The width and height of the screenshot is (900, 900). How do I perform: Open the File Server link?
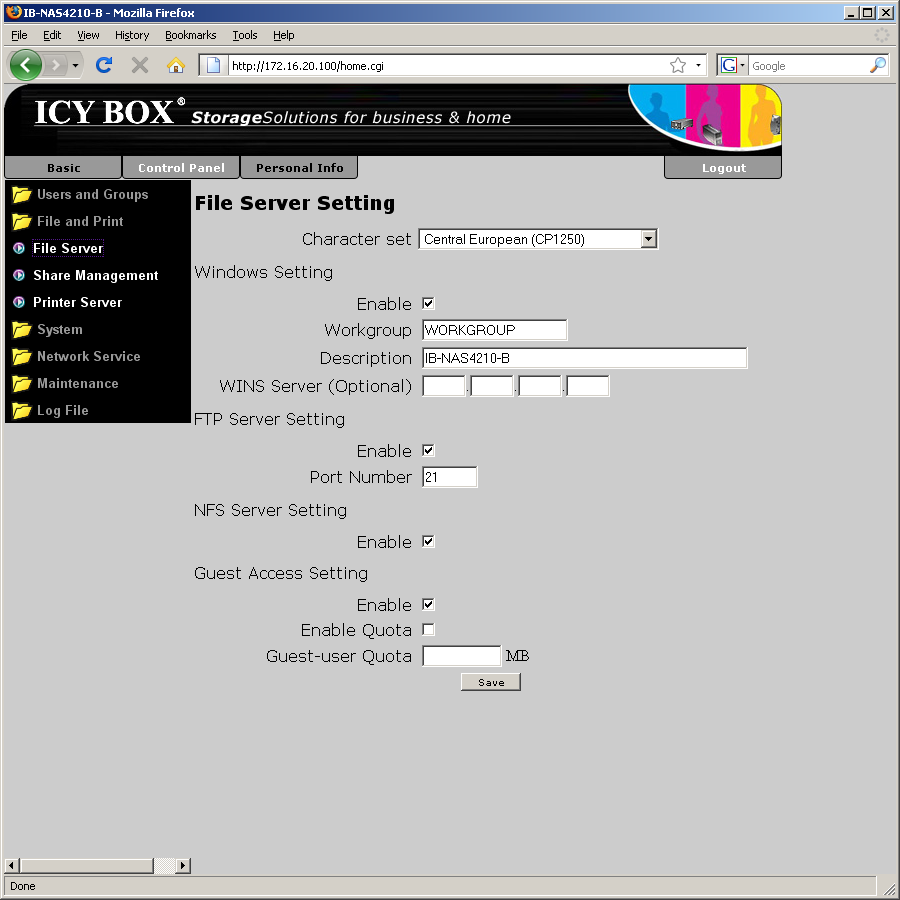[68, 249]
